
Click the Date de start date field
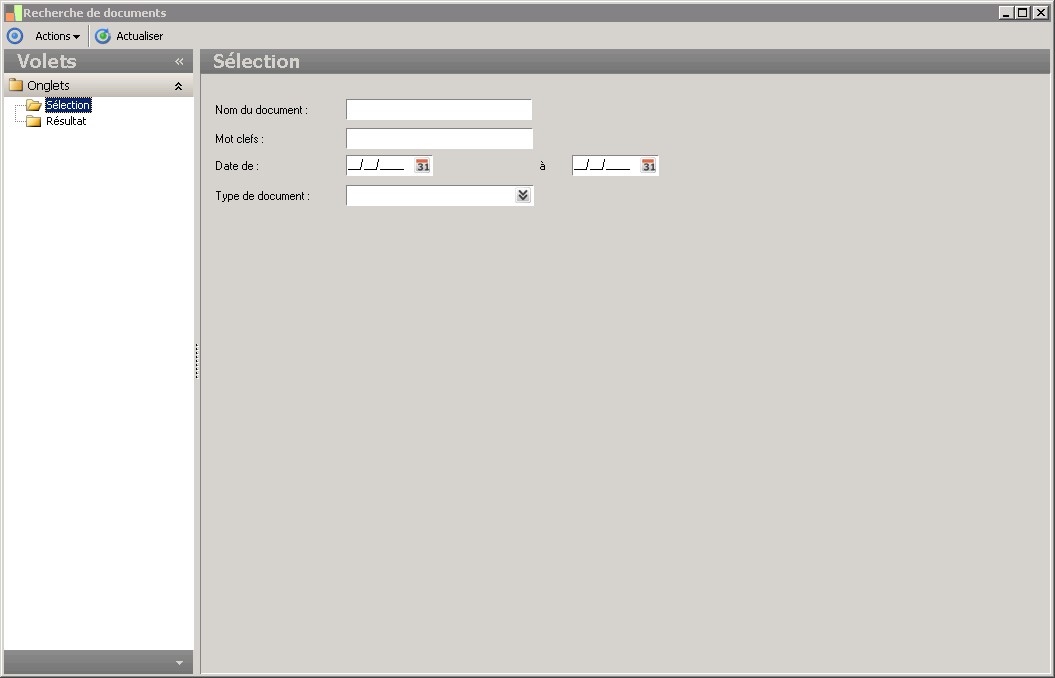(379, 165)
